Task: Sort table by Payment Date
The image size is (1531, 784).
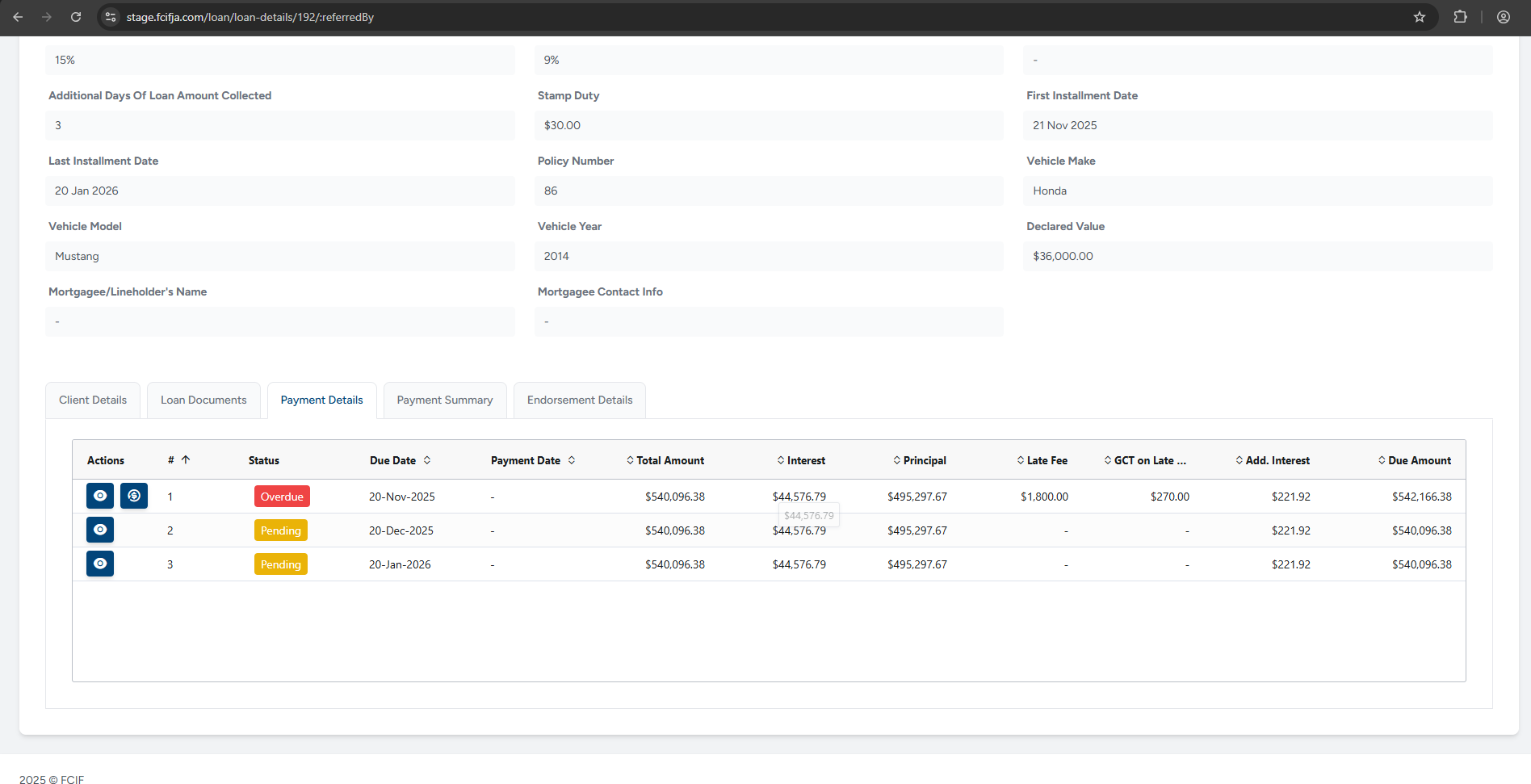Action: tap(572, 460)
